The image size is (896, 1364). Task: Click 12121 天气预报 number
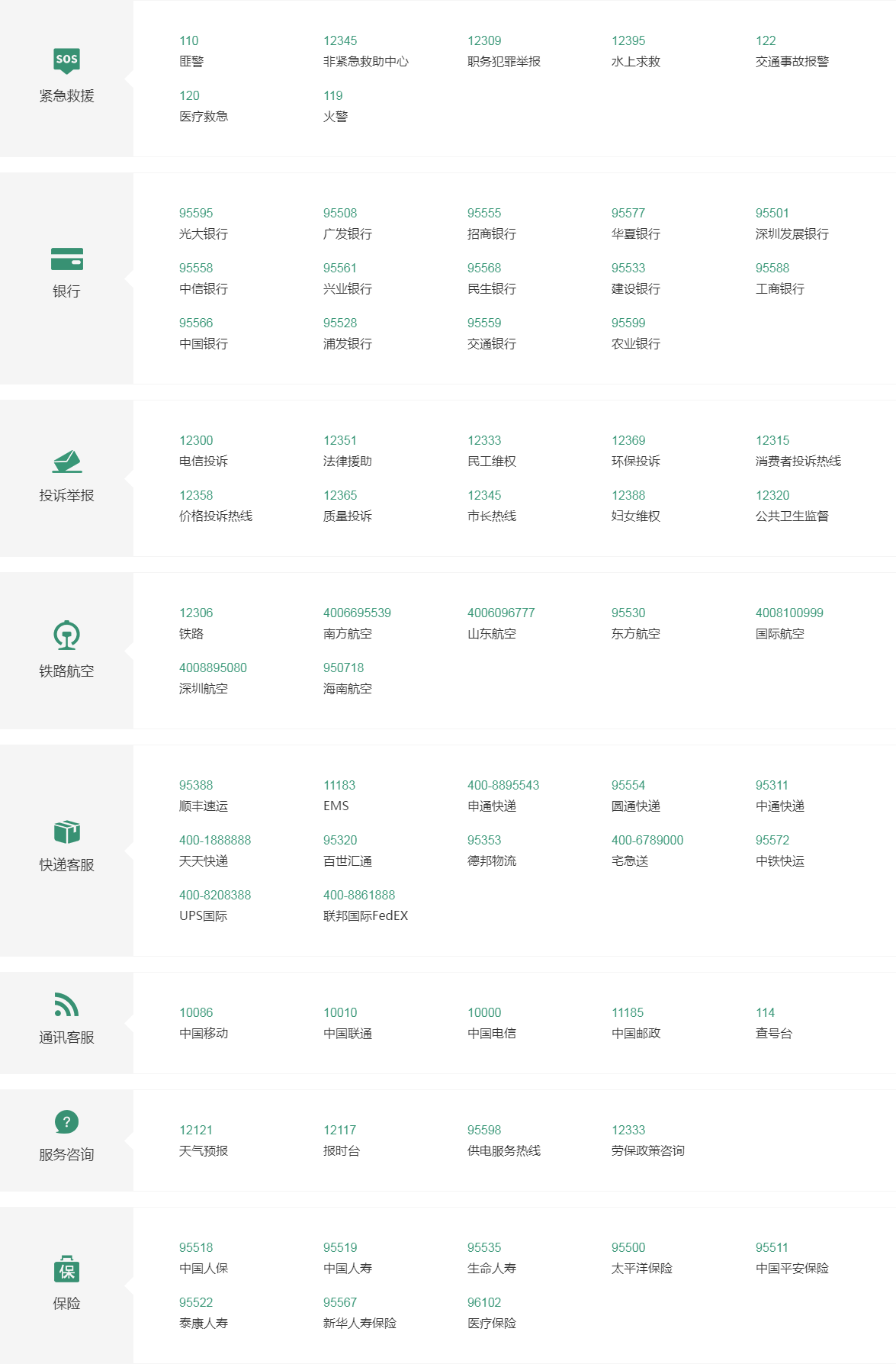196,1131
